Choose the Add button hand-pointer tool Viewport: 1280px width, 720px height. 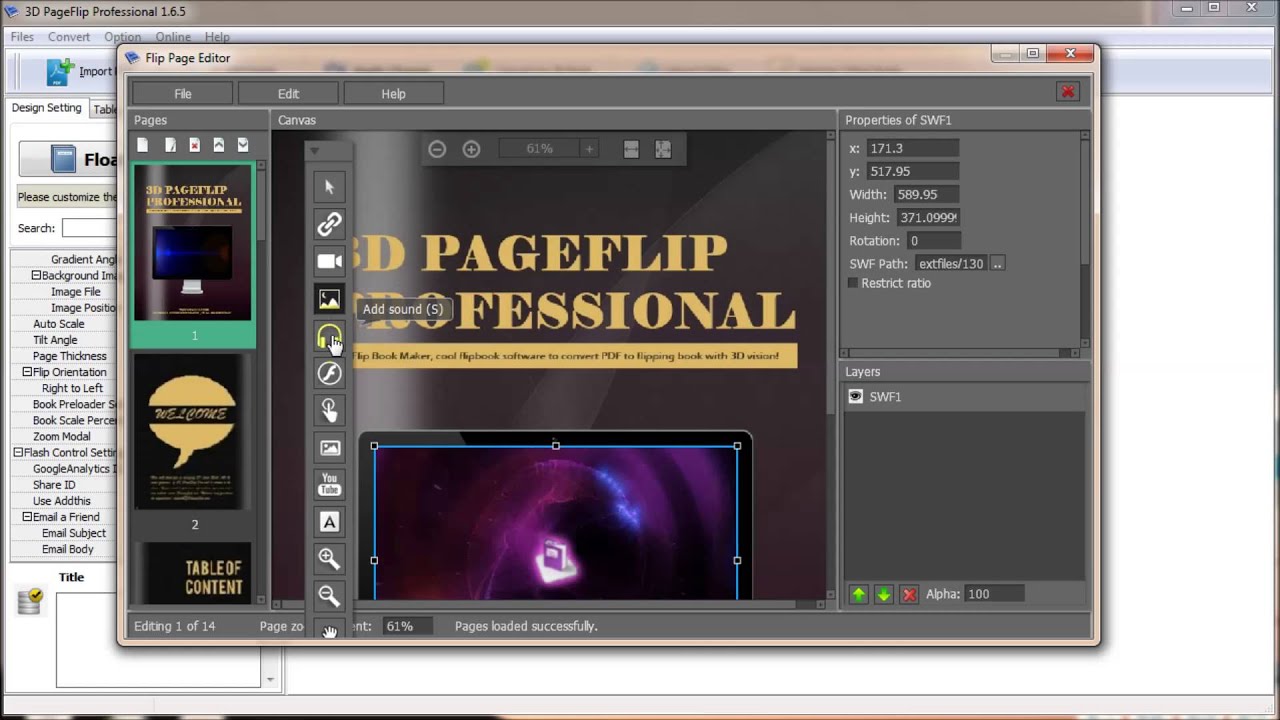click(329, 410)
